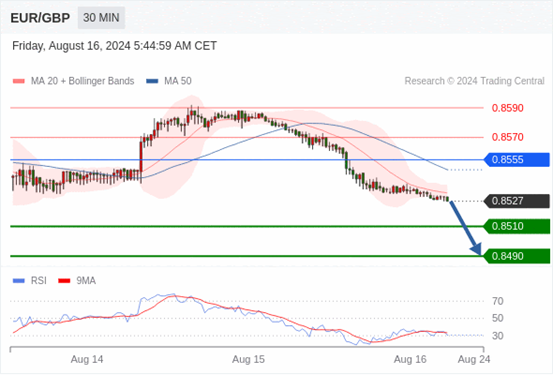Click the MA 50 legend label
553x375 pixels.
(178, 81)
